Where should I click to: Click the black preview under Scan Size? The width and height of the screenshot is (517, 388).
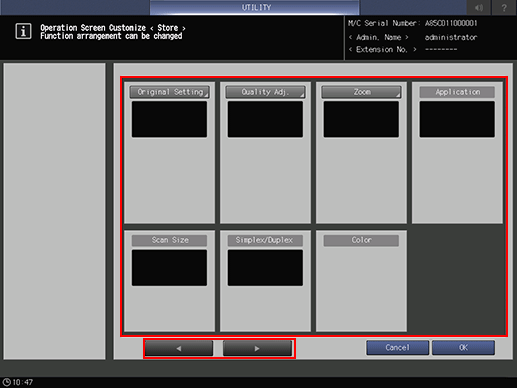click(169, 268)
